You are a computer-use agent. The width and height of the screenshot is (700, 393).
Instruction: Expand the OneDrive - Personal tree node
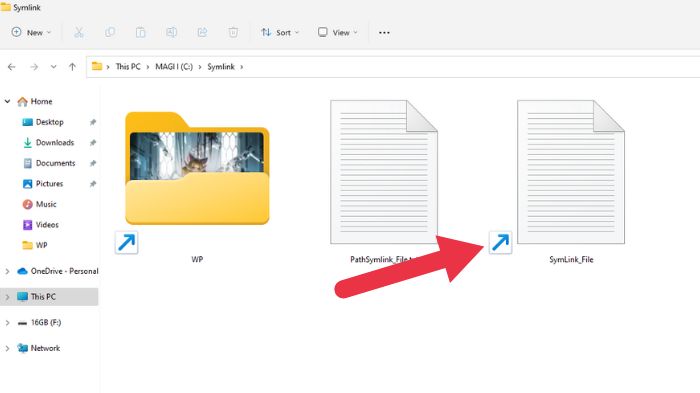(x=7, y=271)
